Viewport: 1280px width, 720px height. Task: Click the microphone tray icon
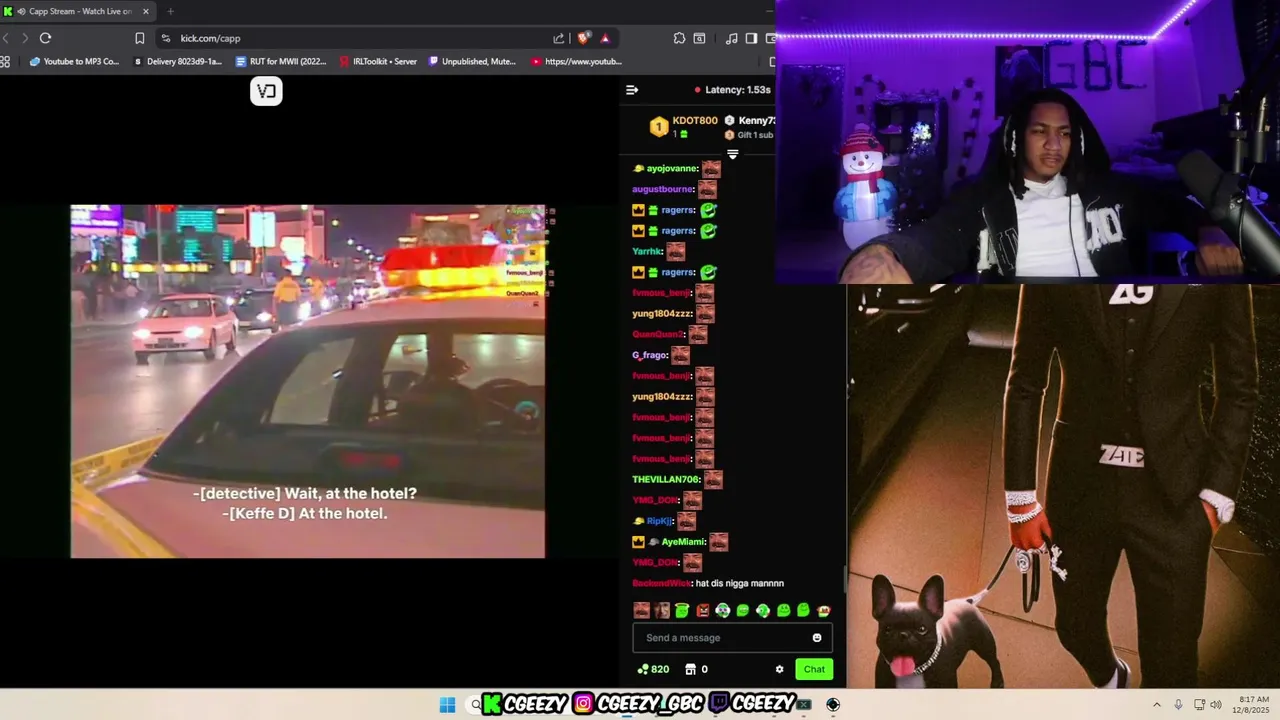[1179, 704]
